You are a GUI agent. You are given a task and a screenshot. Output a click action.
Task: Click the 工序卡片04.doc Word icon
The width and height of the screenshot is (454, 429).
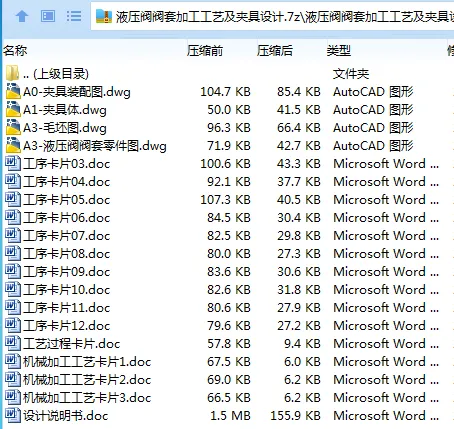(x=13, y=181)
